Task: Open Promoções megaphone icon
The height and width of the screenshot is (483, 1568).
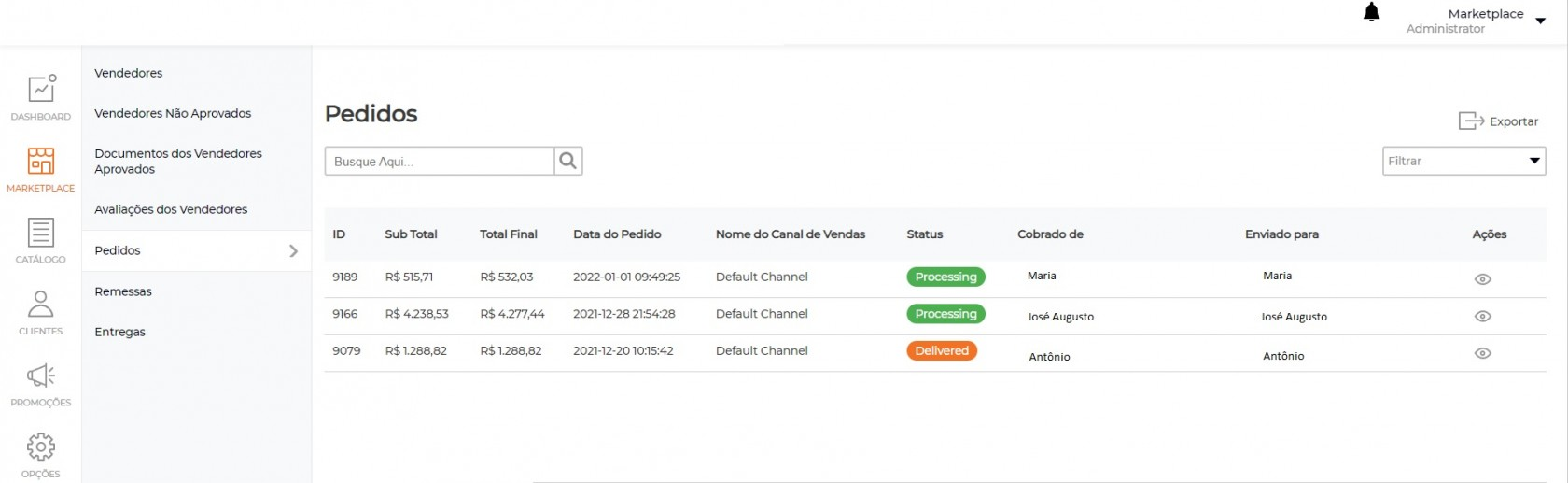Action: (41, 376)
